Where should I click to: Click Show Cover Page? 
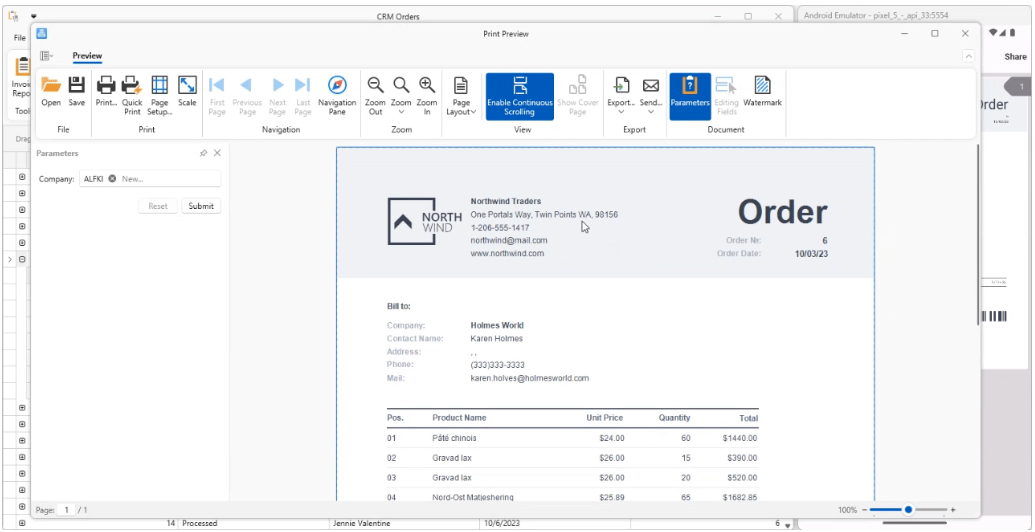pos(578,95)
